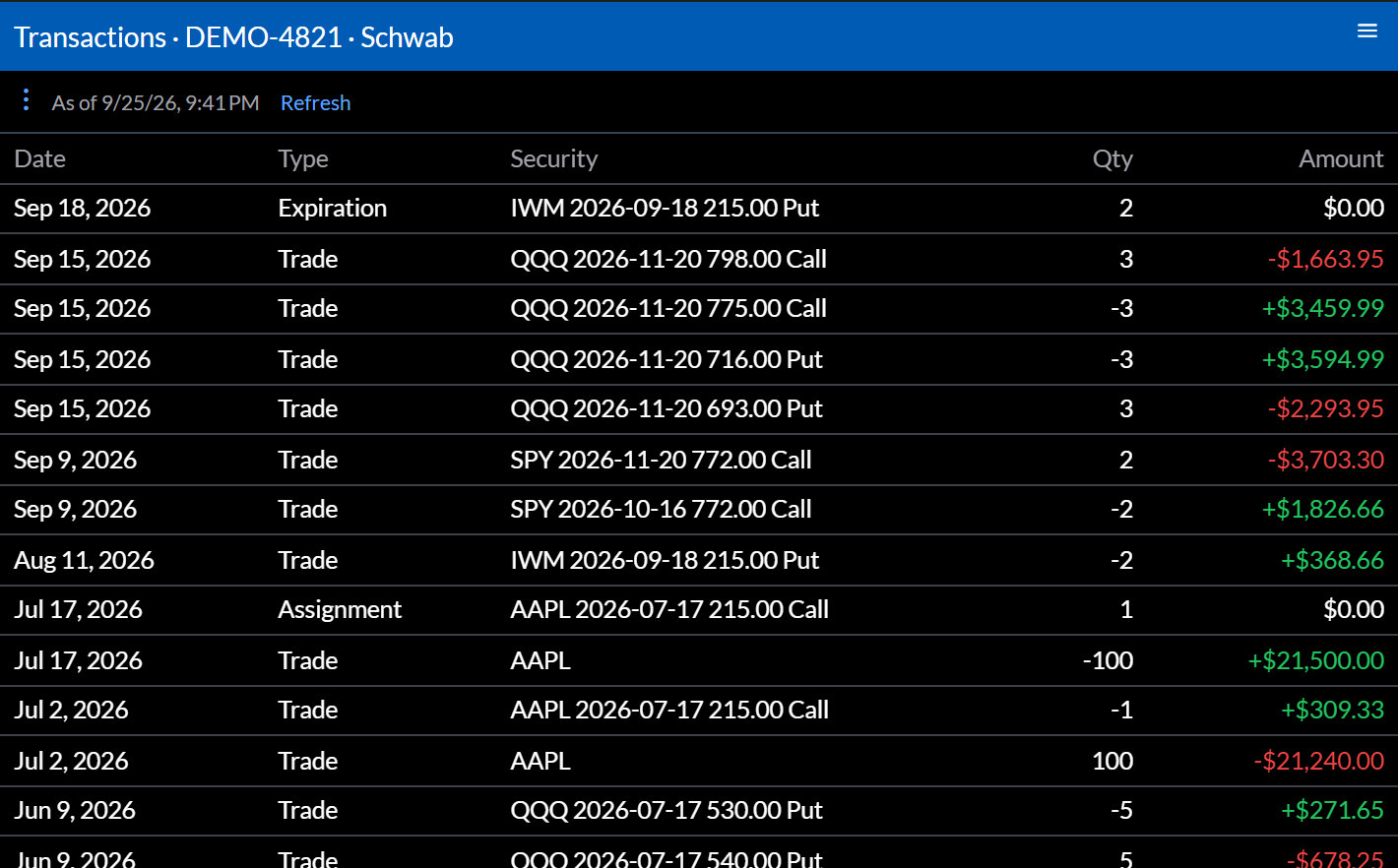
Task: Click the +$3,459.99 amount
Action: pos(1323,308)
